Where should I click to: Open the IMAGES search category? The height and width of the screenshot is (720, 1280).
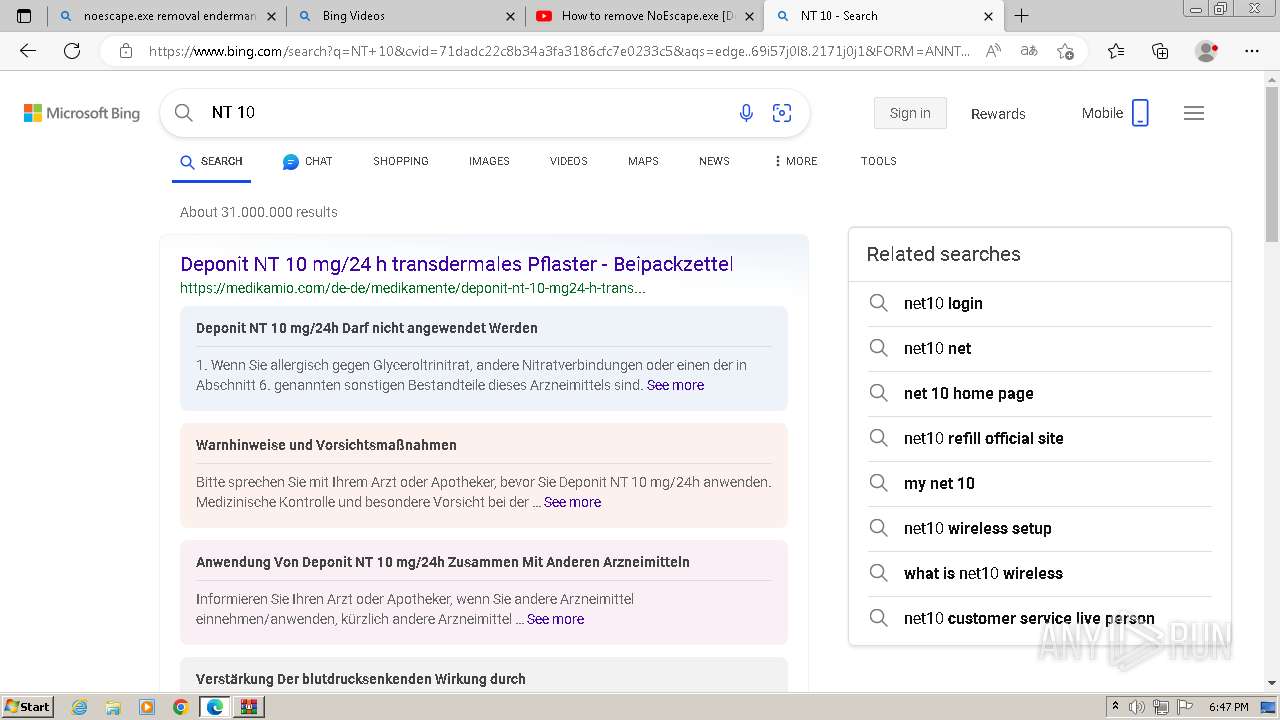(x=489, y=161)
